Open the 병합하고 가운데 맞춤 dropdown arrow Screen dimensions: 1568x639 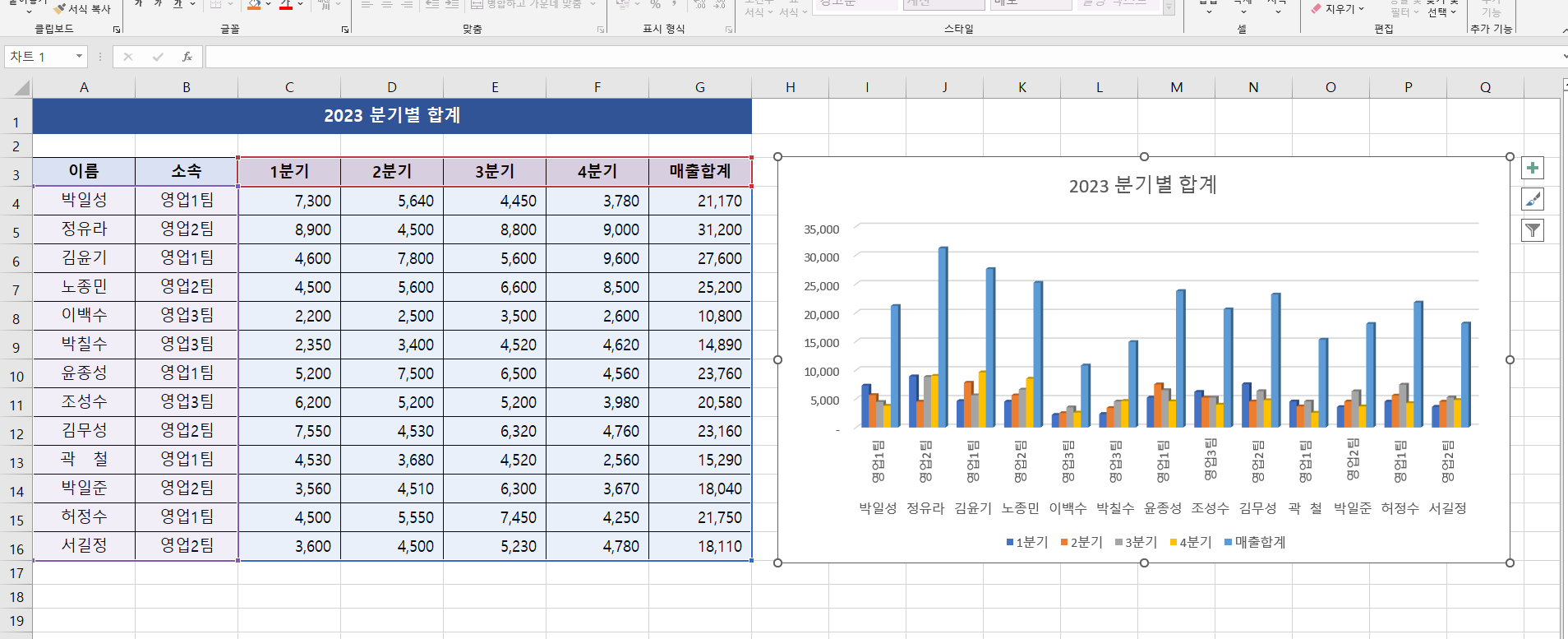click(x=593, y=5)
